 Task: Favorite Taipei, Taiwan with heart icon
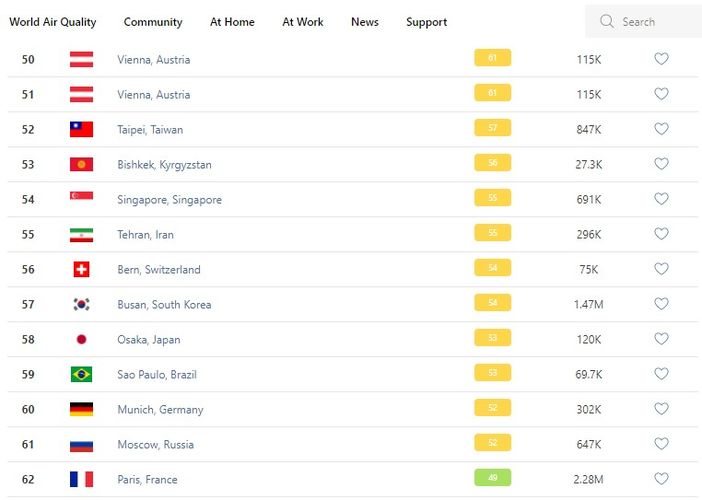point(661,129)
